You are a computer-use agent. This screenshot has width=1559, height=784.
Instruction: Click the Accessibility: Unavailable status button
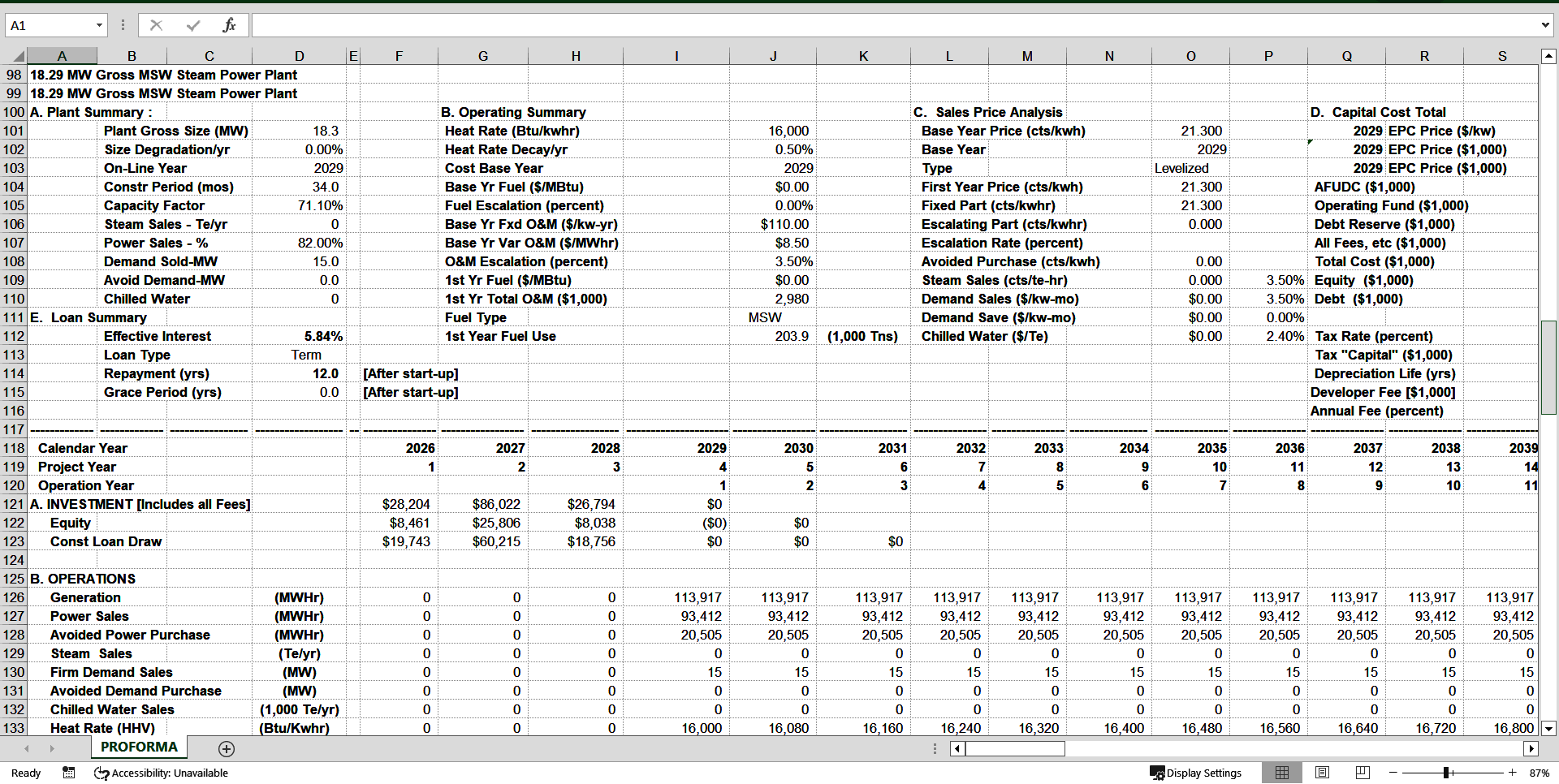161,773
